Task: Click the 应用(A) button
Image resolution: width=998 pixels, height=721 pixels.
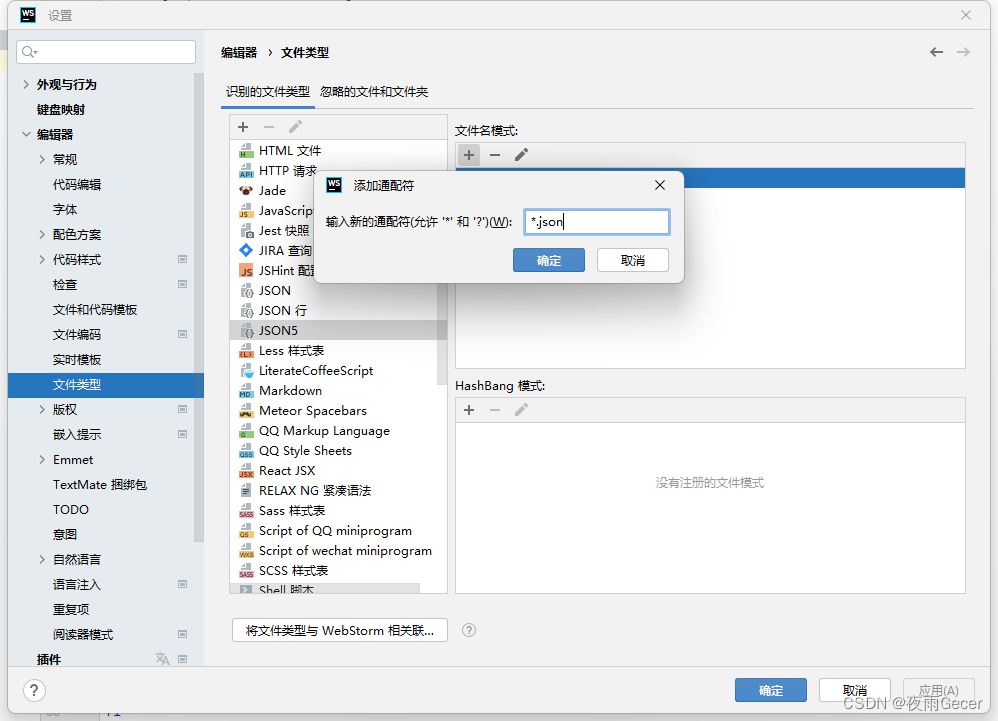Action: click(x=939, y=690)
